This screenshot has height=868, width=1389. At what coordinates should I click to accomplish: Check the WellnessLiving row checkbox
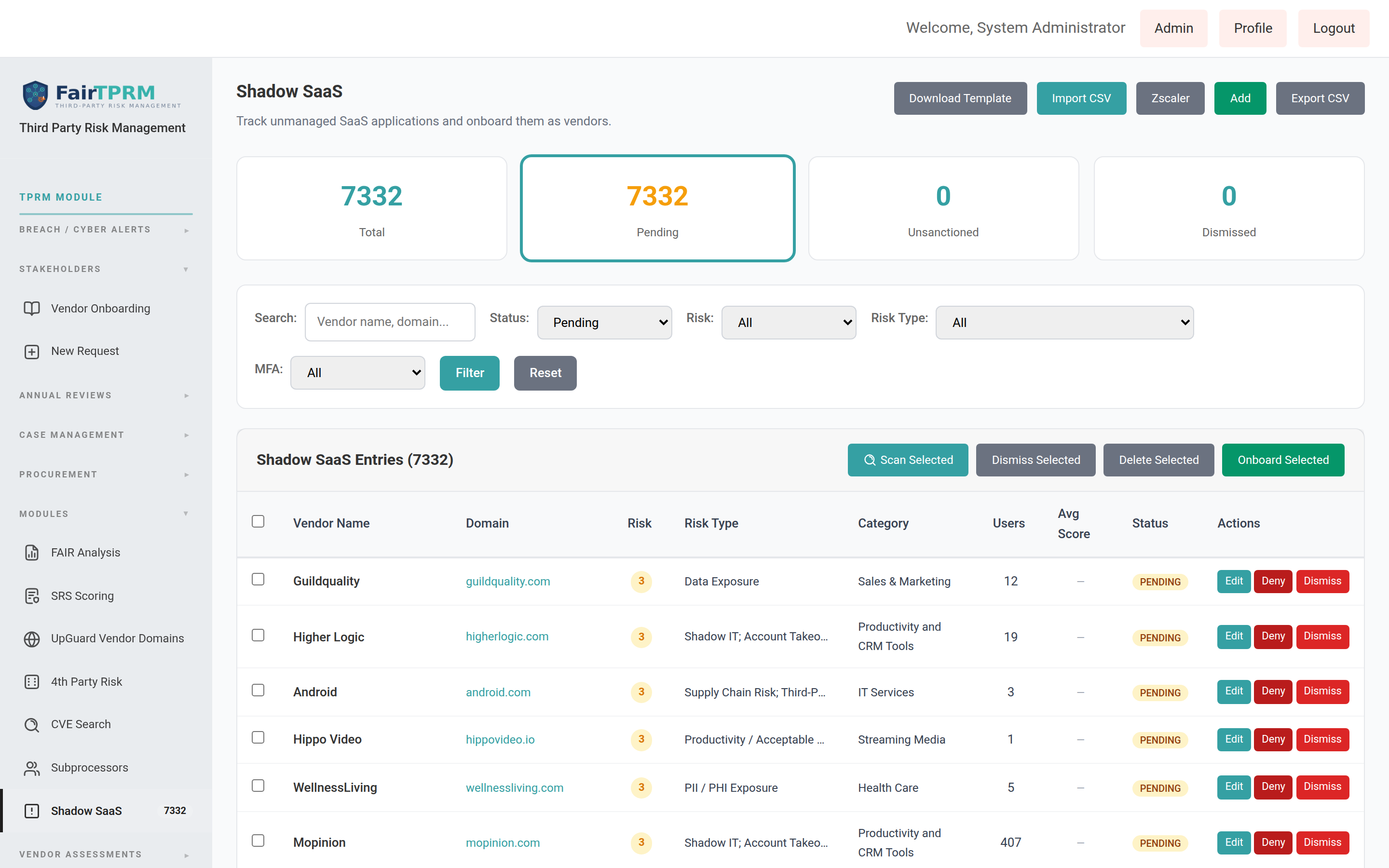click(x=259, y=786)
